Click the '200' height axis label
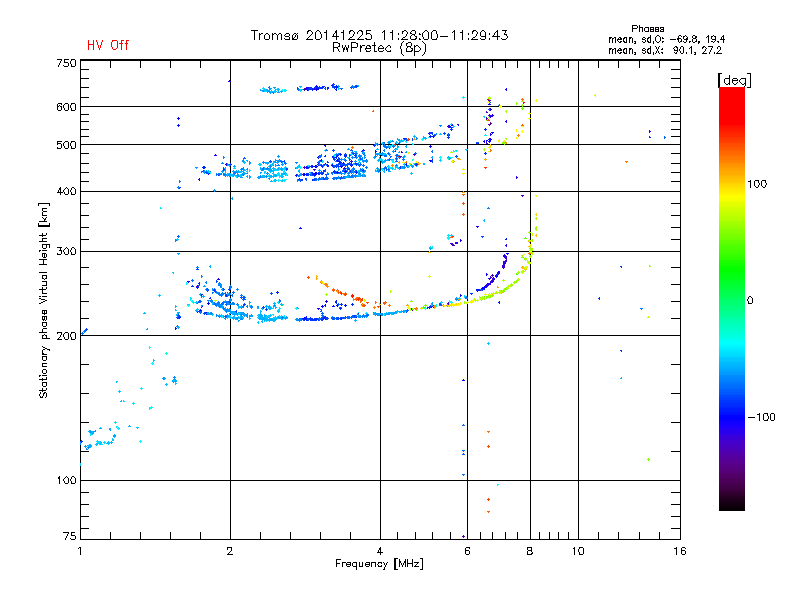 click(66, 336)
